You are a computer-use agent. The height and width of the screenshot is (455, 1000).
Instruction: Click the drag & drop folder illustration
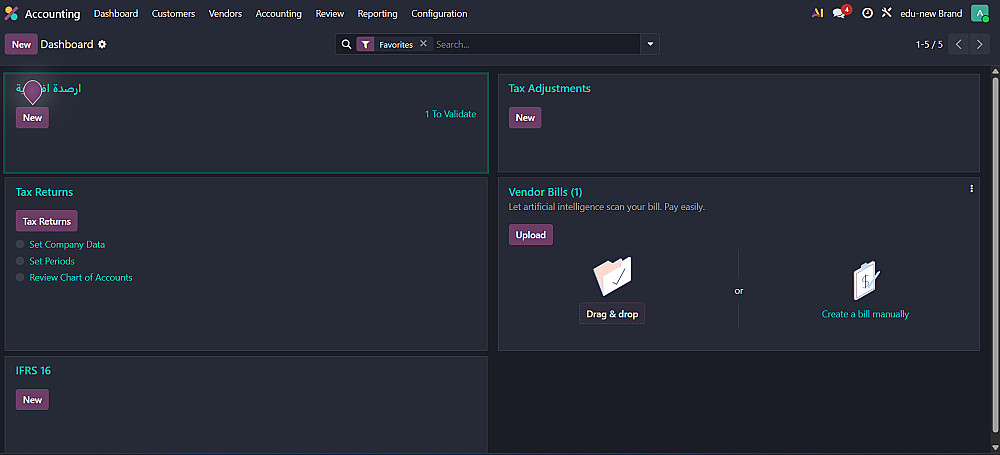[612, 276]
